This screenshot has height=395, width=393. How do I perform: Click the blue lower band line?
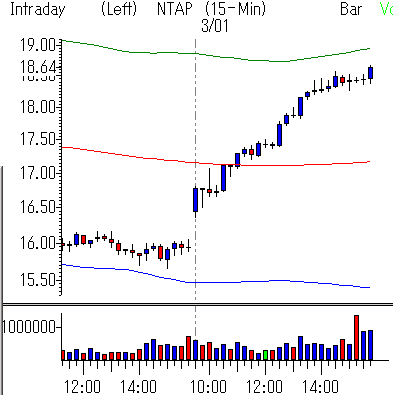216,282
